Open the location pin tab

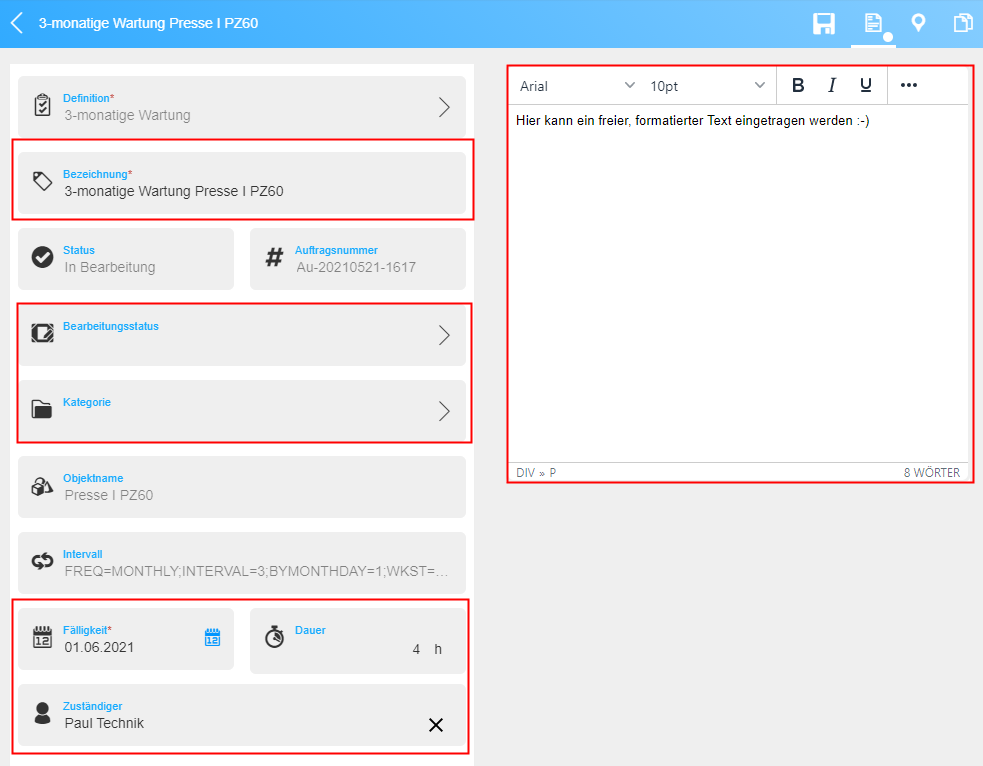click(918, 23)
